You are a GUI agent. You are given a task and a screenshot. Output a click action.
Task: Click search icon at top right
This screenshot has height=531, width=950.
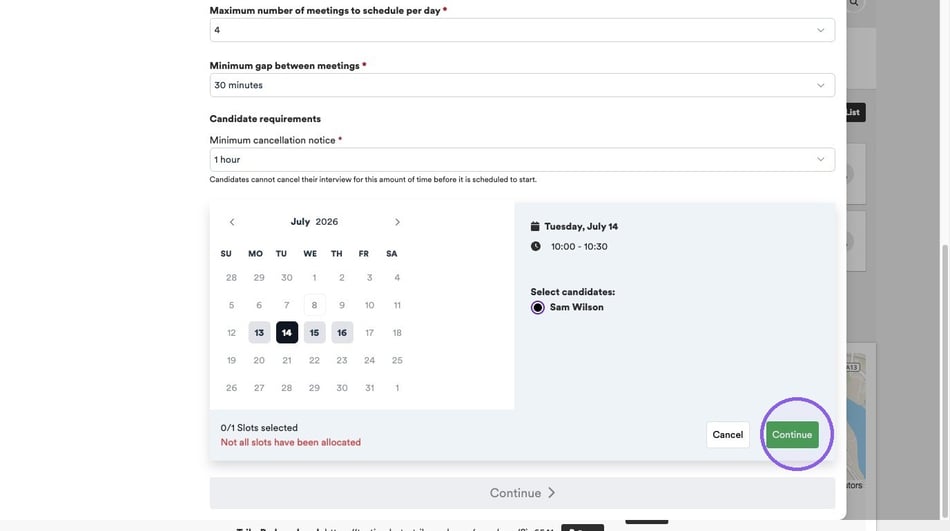tap(854, 3)
